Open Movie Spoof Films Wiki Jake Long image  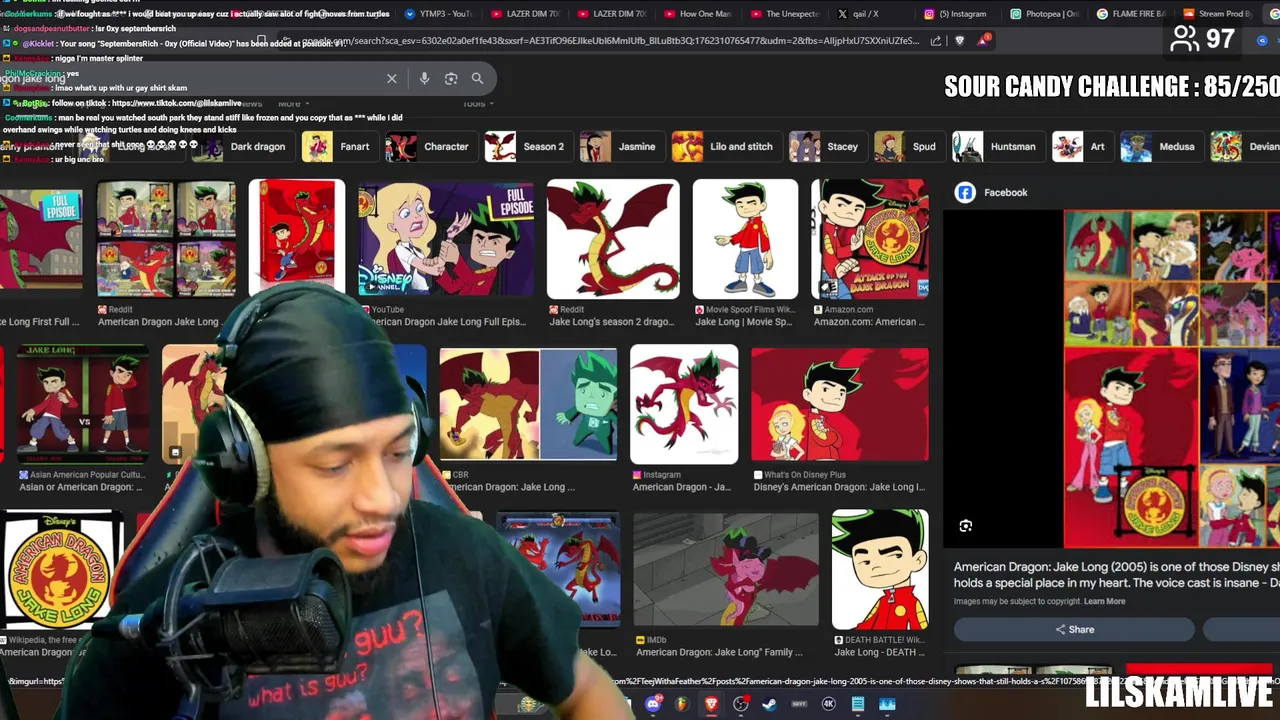(x=745, y=239)
